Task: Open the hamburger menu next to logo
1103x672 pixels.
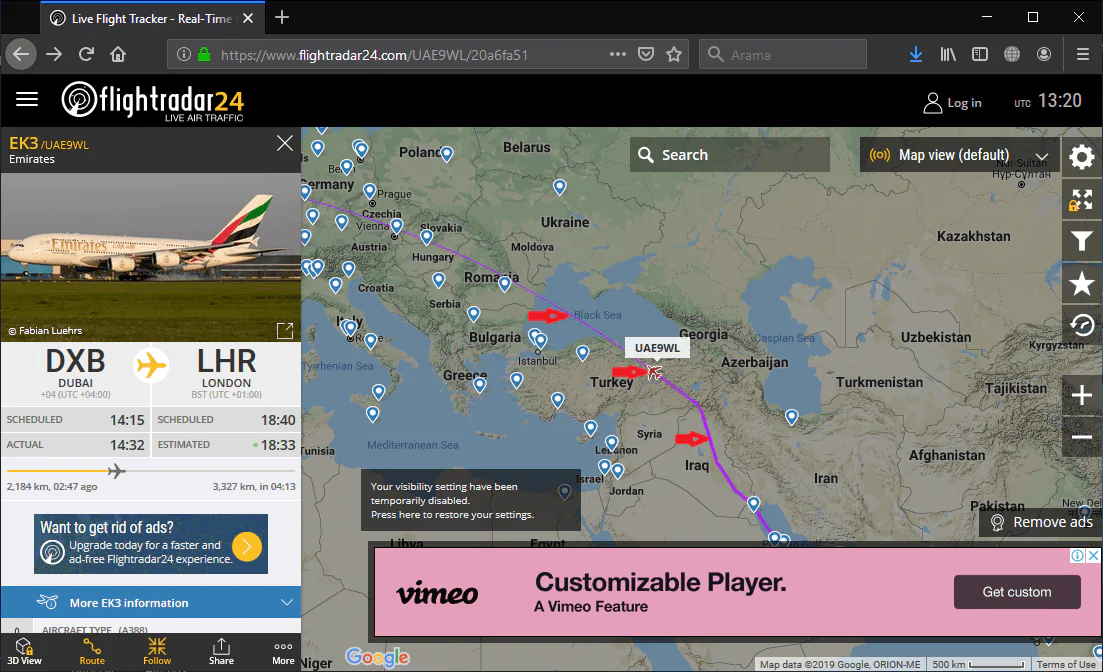Action: 27,99
